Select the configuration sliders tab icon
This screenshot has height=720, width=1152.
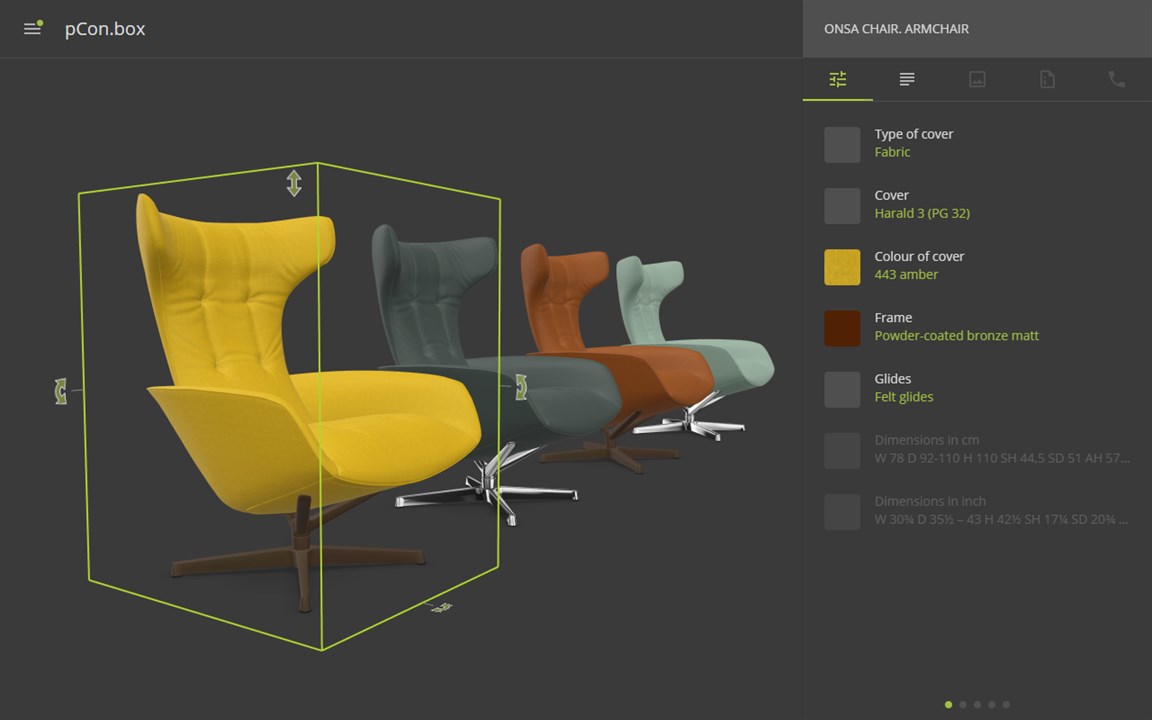coord(838,79)
